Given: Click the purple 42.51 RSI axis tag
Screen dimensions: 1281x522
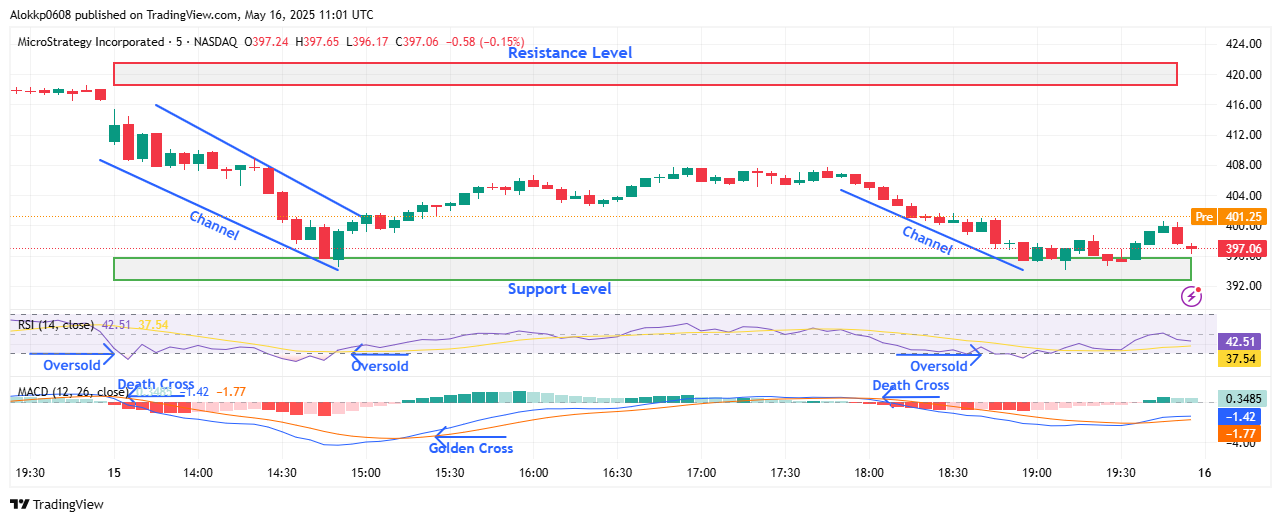Looking at the screenshot, I should (x=1239, y=341).
